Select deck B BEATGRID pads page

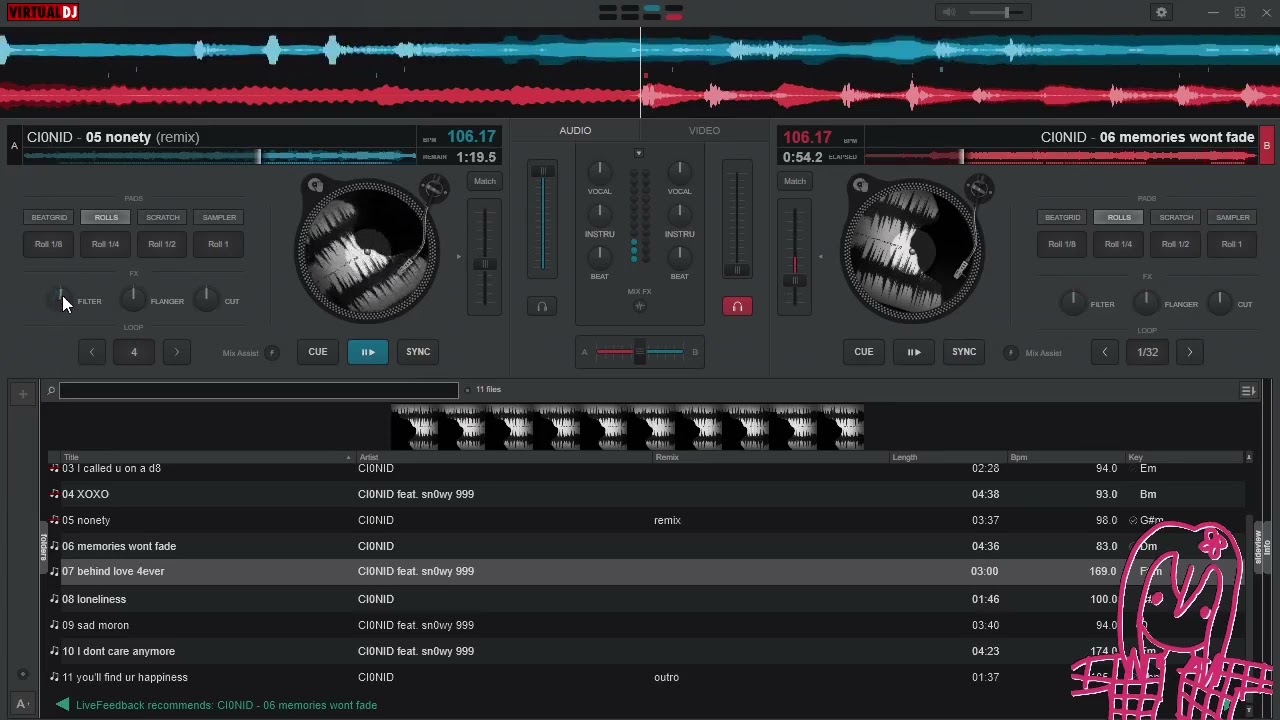click(1062, 217)
